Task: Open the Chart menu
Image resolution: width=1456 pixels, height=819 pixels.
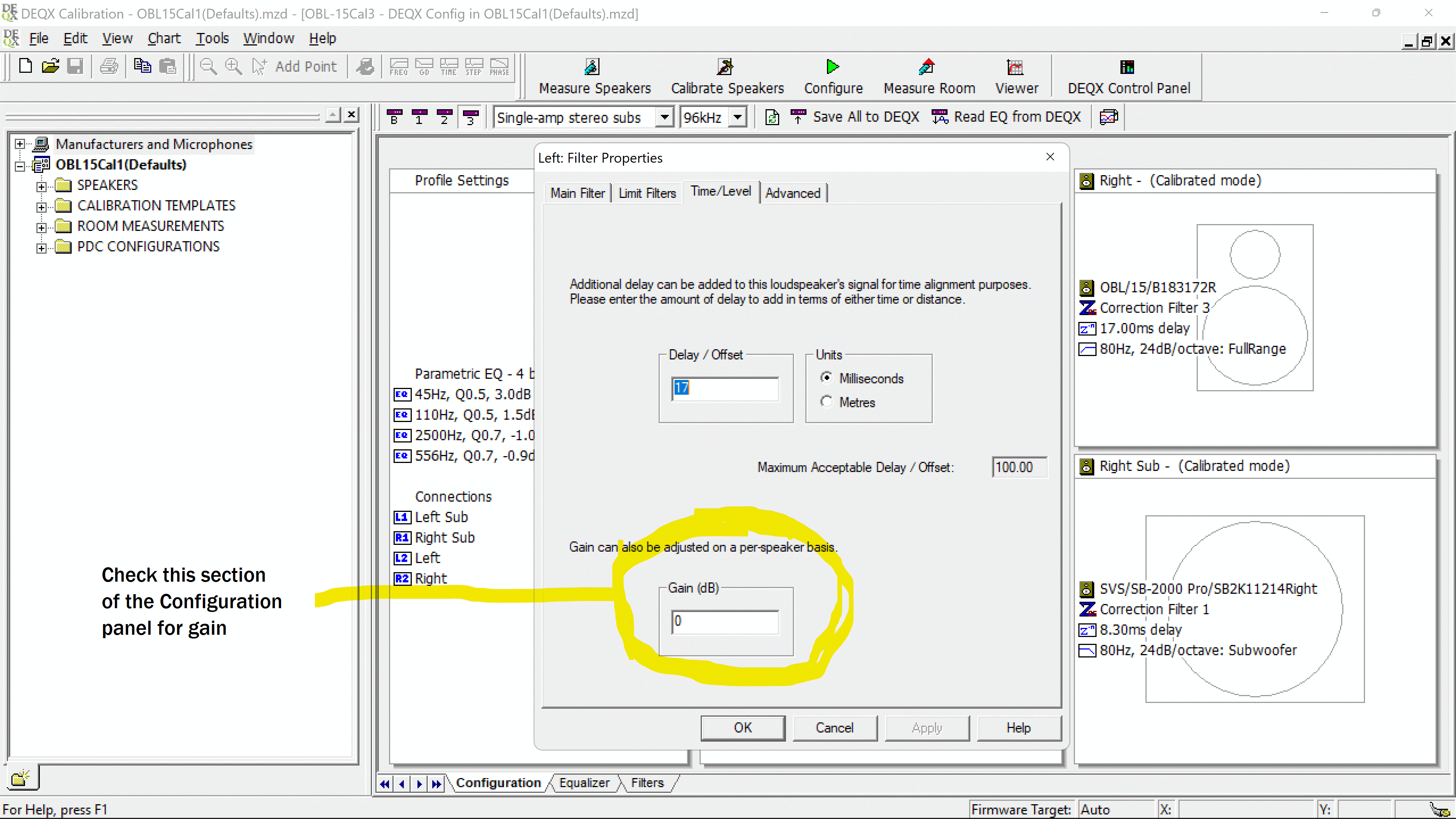Action: (164, 38)
